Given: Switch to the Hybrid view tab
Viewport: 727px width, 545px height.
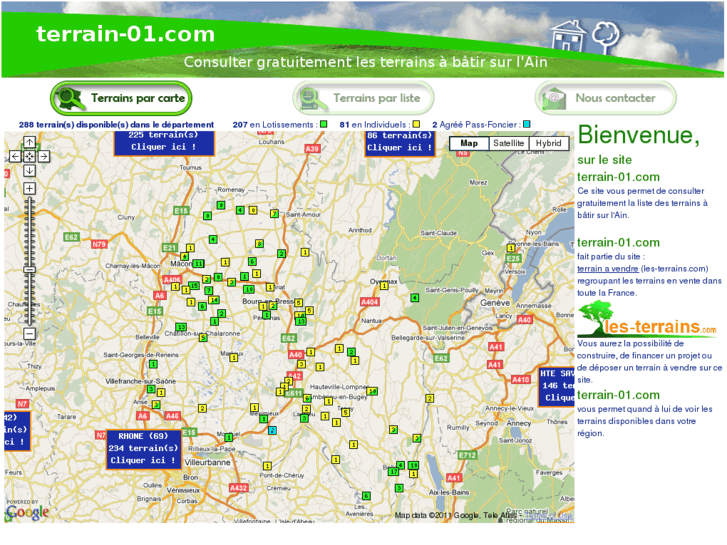Looking at the screenshot, I should click(548, 143).
